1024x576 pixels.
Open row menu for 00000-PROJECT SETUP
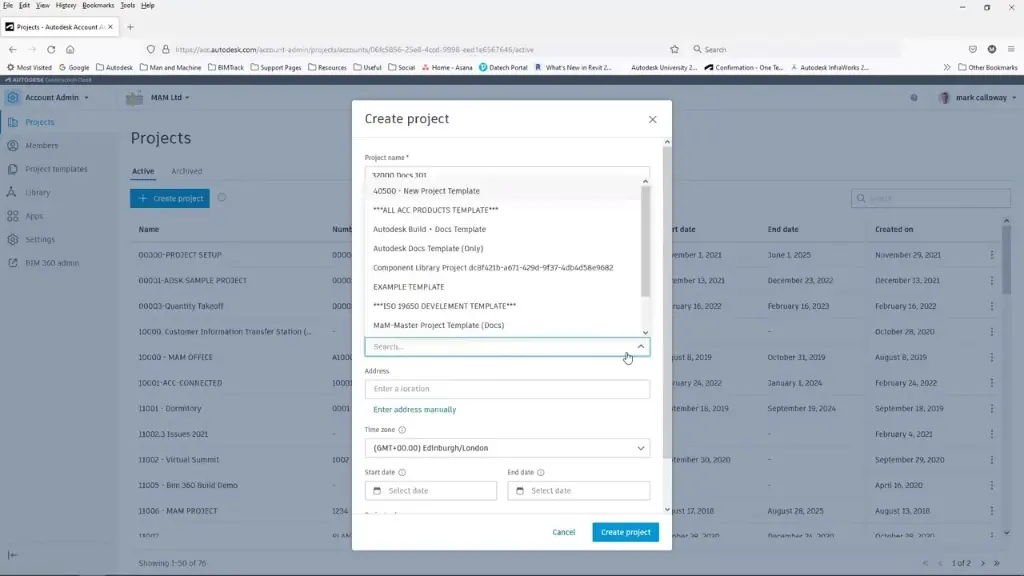pyautogui.click(x=991, y=255)
